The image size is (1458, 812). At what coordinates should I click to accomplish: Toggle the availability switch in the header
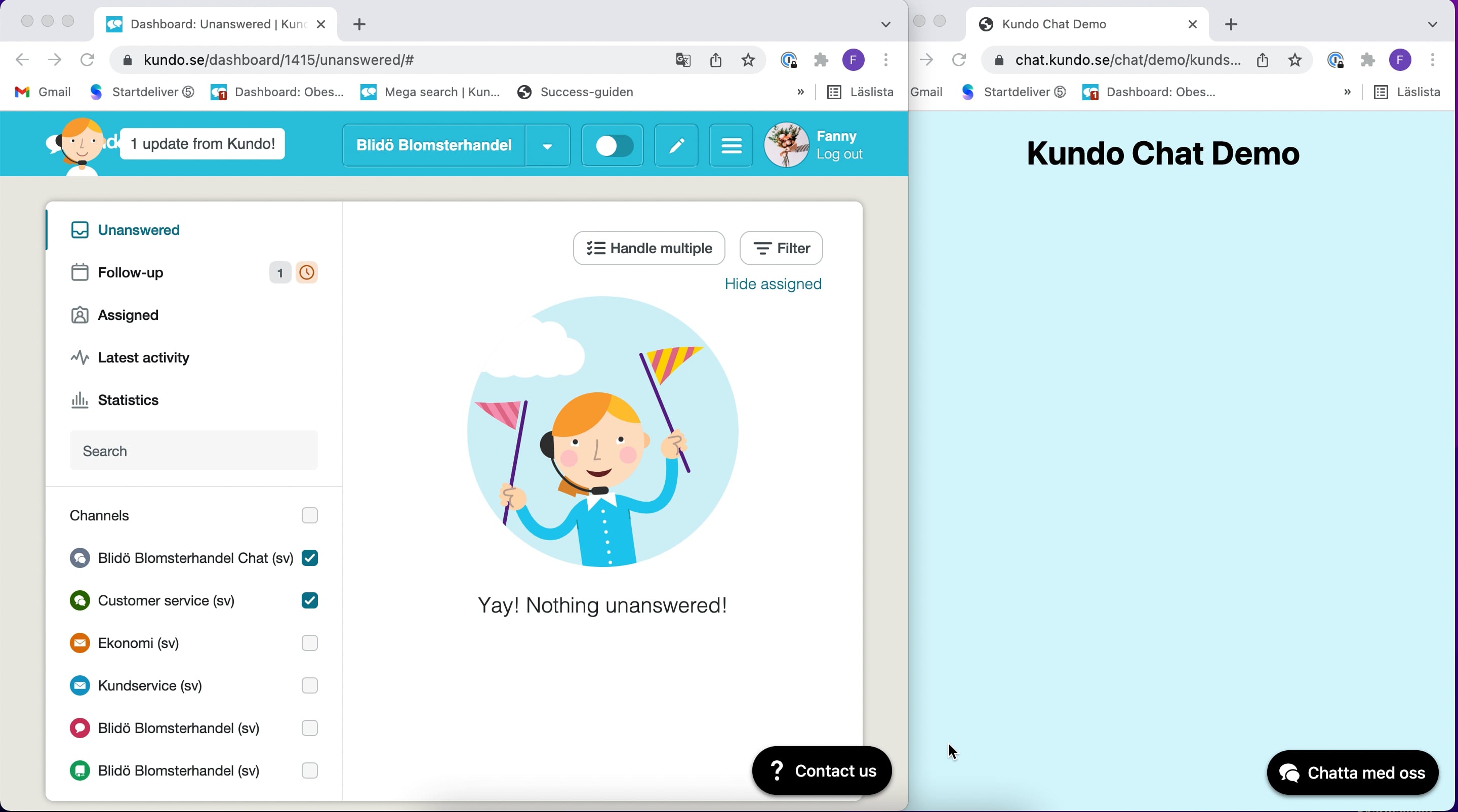click(613, 145)
